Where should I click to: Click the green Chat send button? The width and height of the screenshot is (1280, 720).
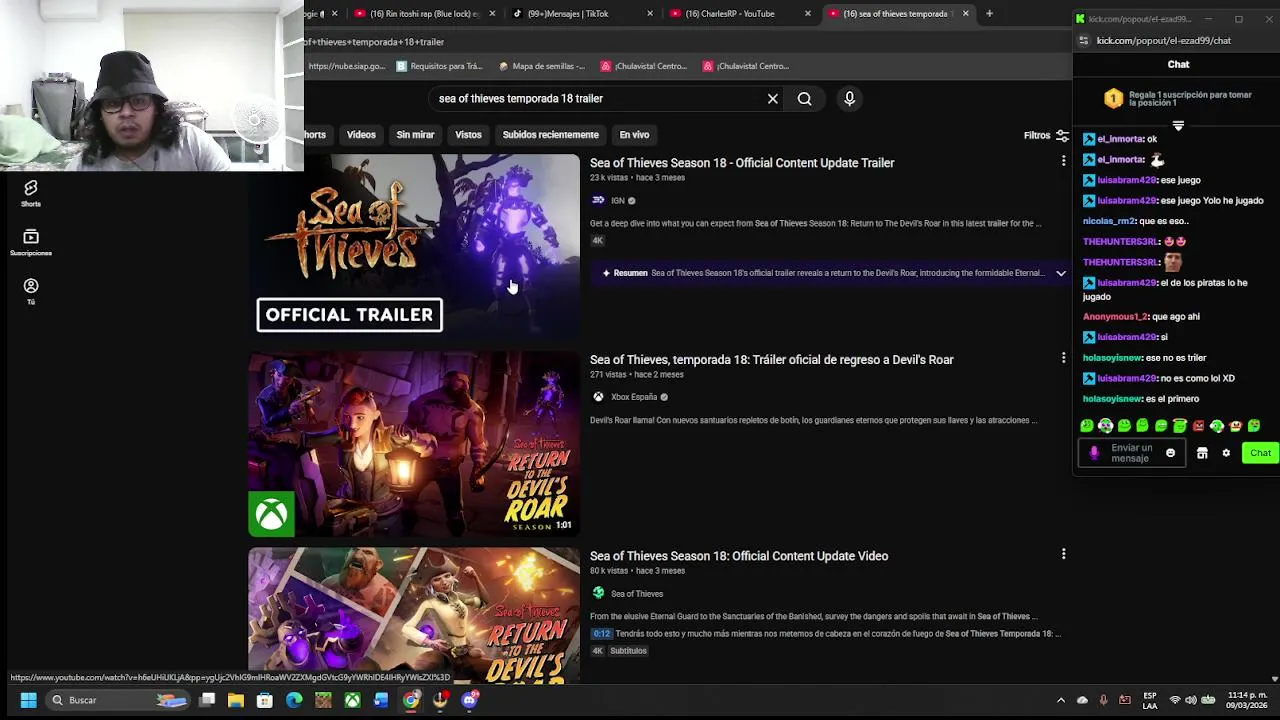click(1260, 453)
